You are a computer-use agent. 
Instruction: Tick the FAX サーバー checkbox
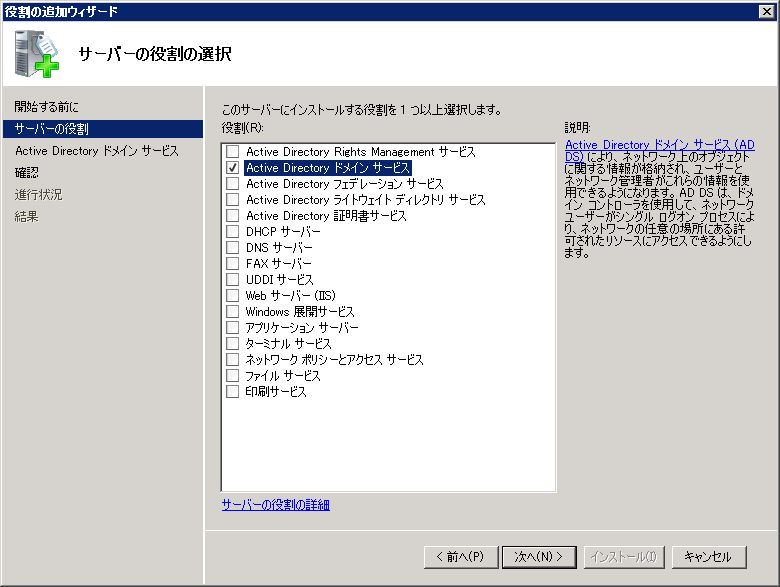click(x=232, y=263)
